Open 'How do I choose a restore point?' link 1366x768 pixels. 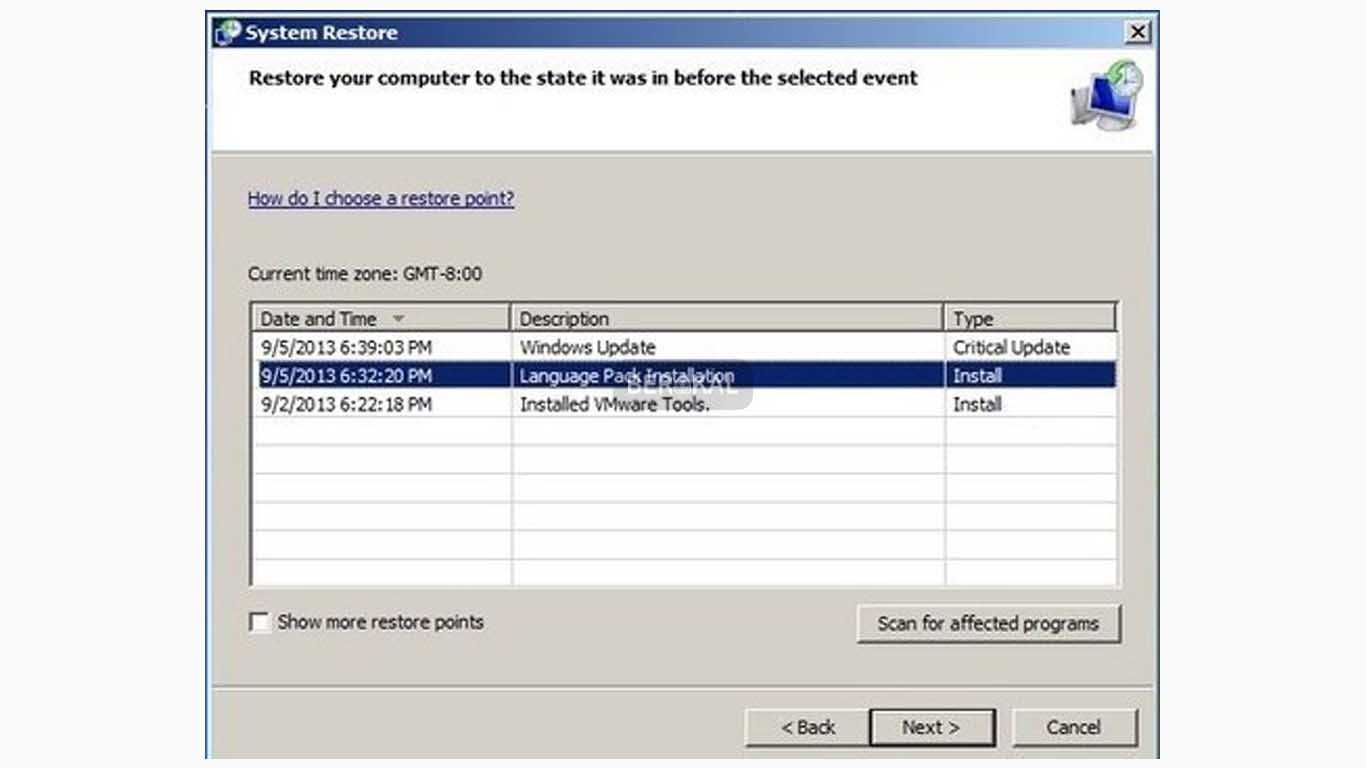coord(380,198)
